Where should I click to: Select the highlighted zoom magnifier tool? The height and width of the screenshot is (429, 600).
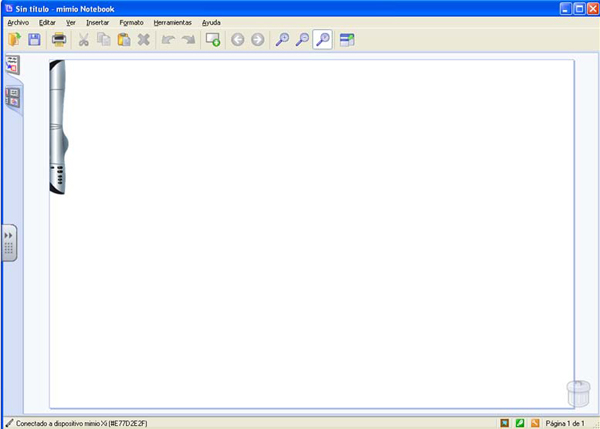click(x=323, y=40)
